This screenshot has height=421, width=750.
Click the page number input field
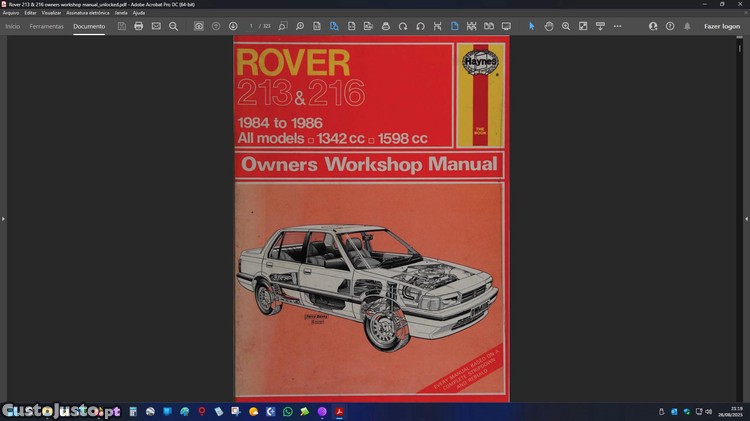point(252,26)
